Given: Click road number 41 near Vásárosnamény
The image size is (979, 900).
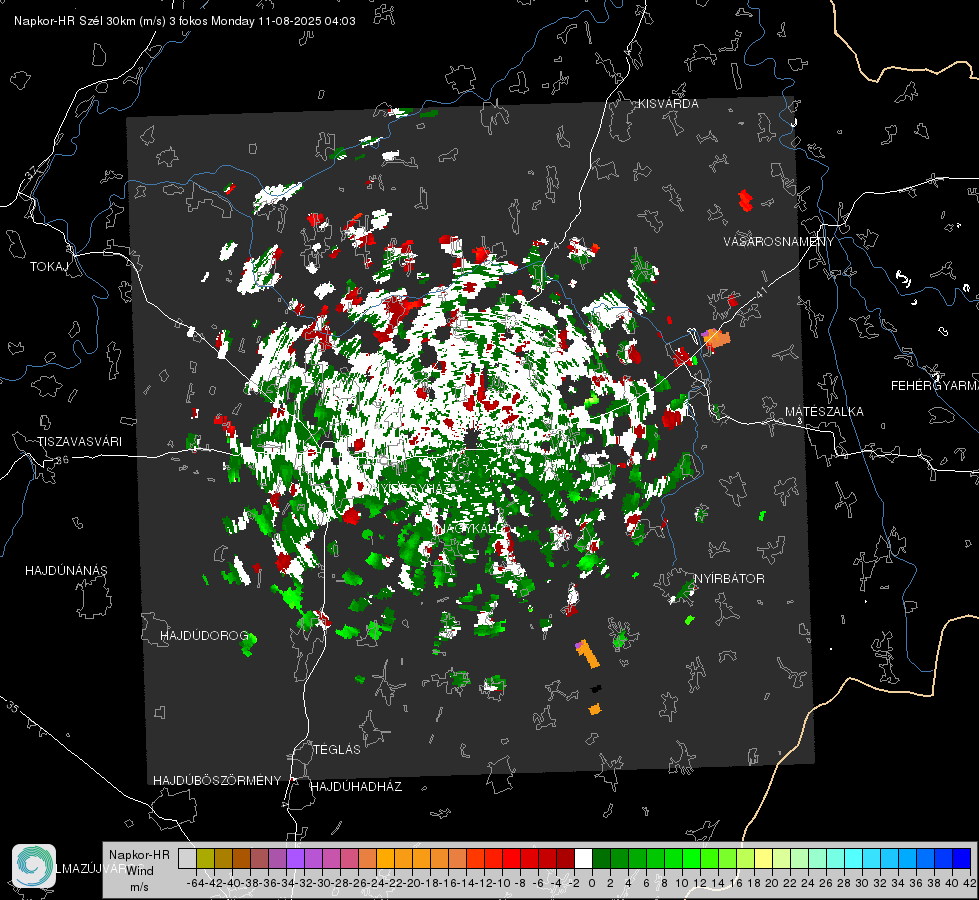Looking at the screenshot, I should pyautogui.click(x=761, y=290).
